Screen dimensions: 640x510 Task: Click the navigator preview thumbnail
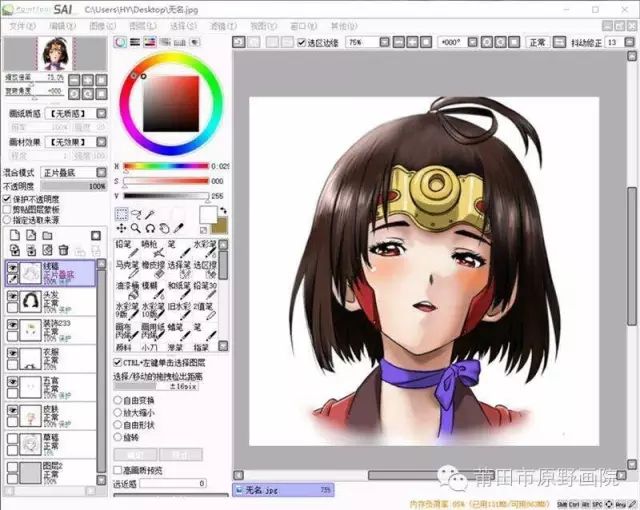[55, 53]
